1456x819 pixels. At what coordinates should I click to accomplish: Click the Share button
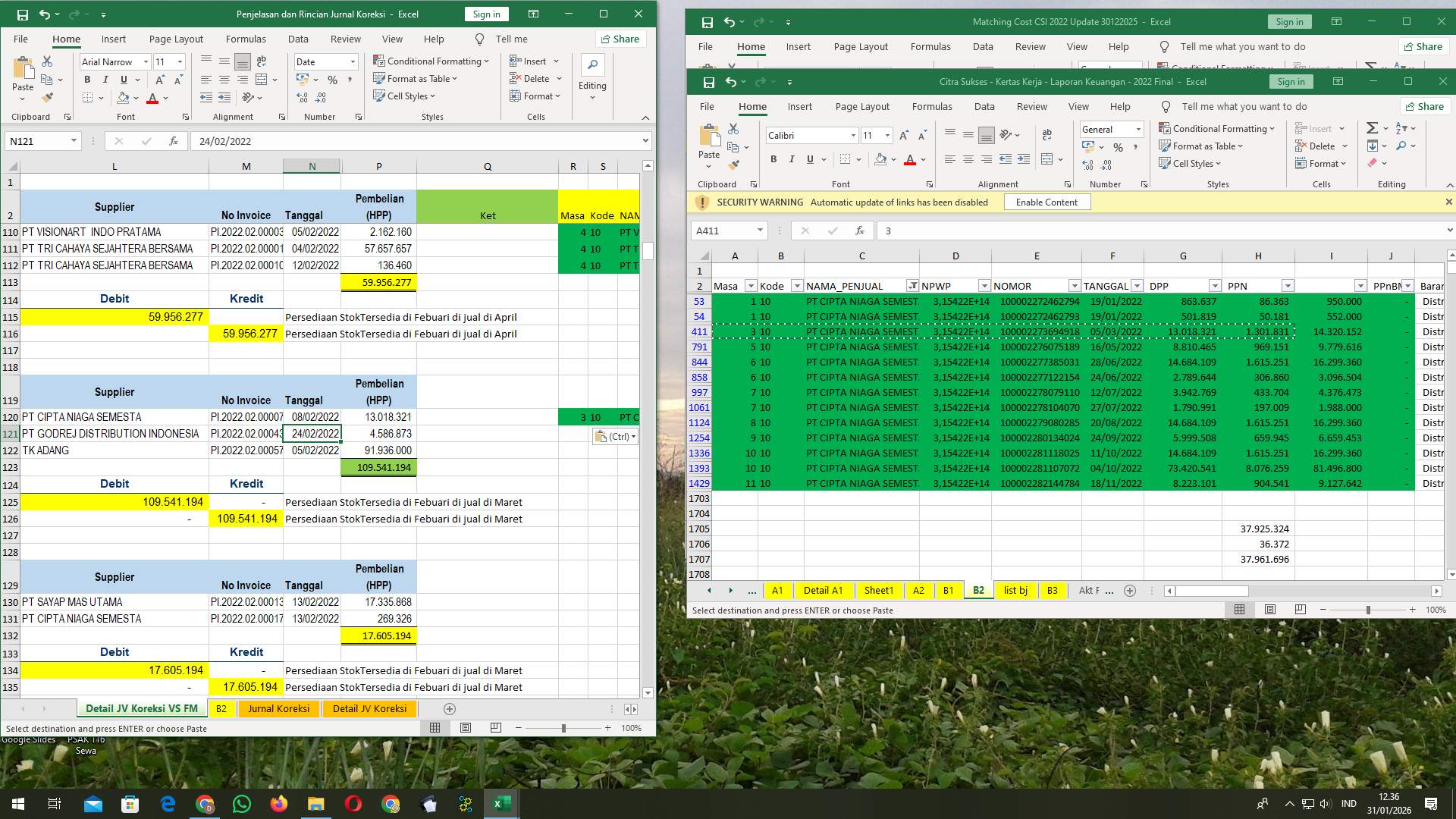click(620, 39)
